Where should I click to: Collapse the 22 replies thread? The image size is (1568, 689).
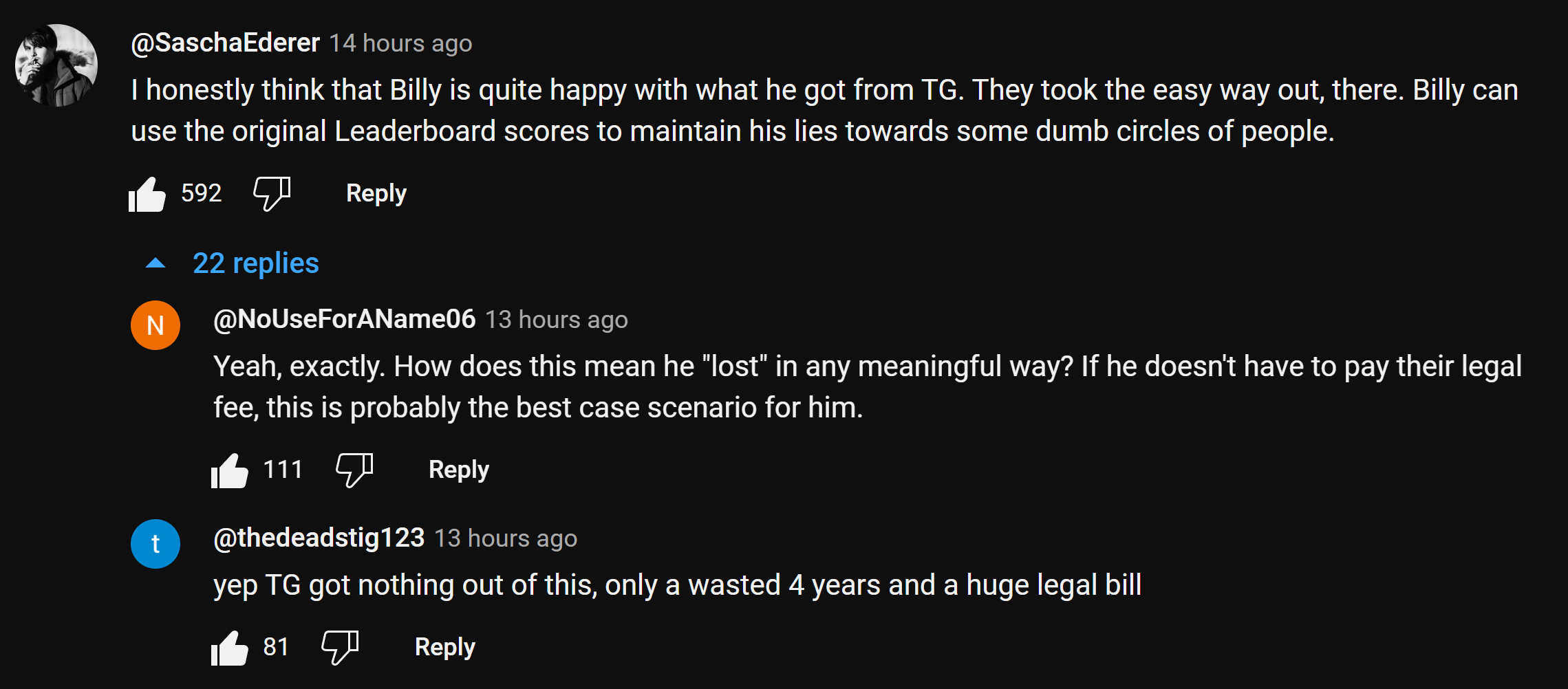[255, 263]
